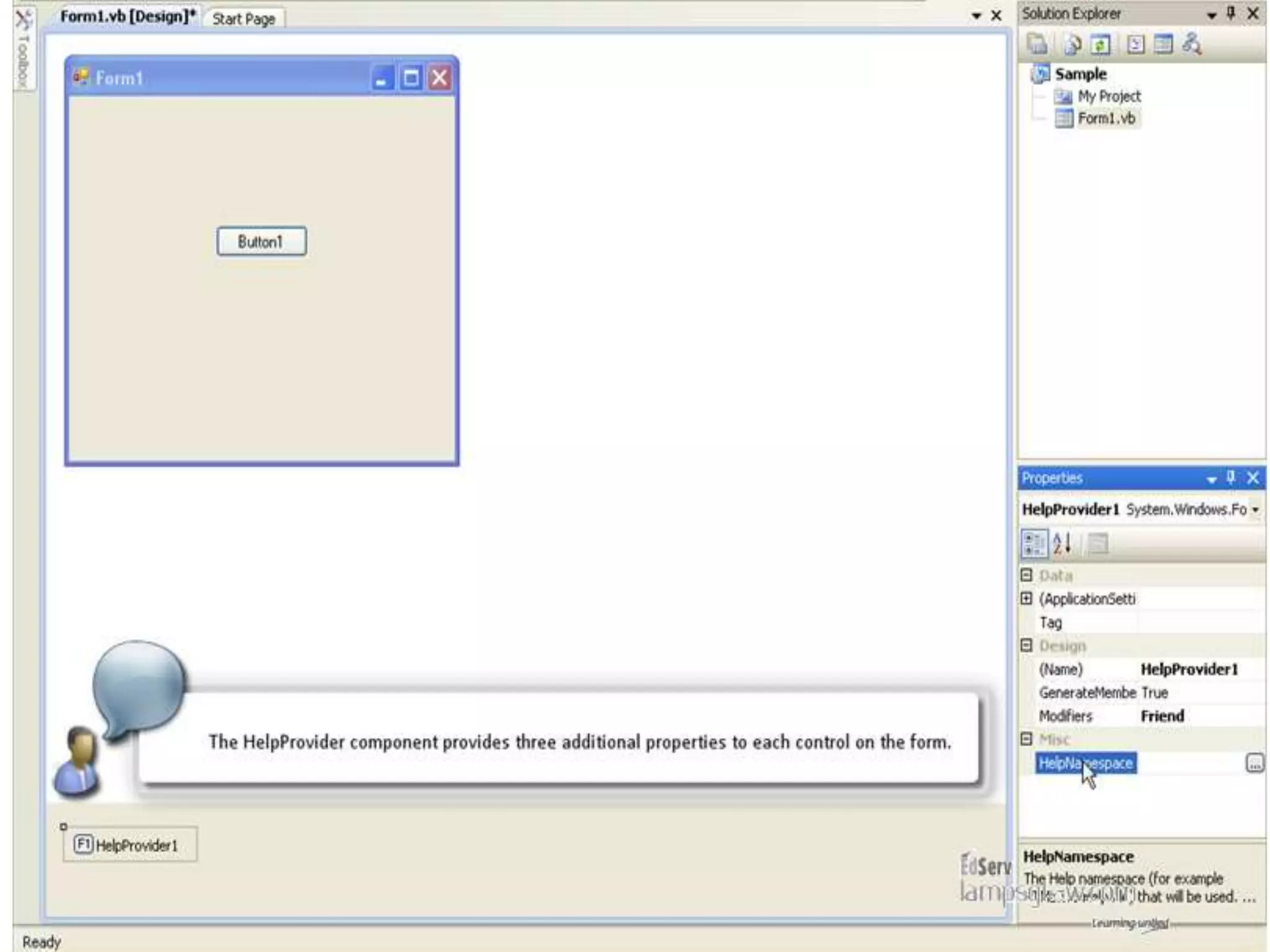Open the Toolbox side tab
Viewport: 1270px width, 952px height.
tap(23, 48)
